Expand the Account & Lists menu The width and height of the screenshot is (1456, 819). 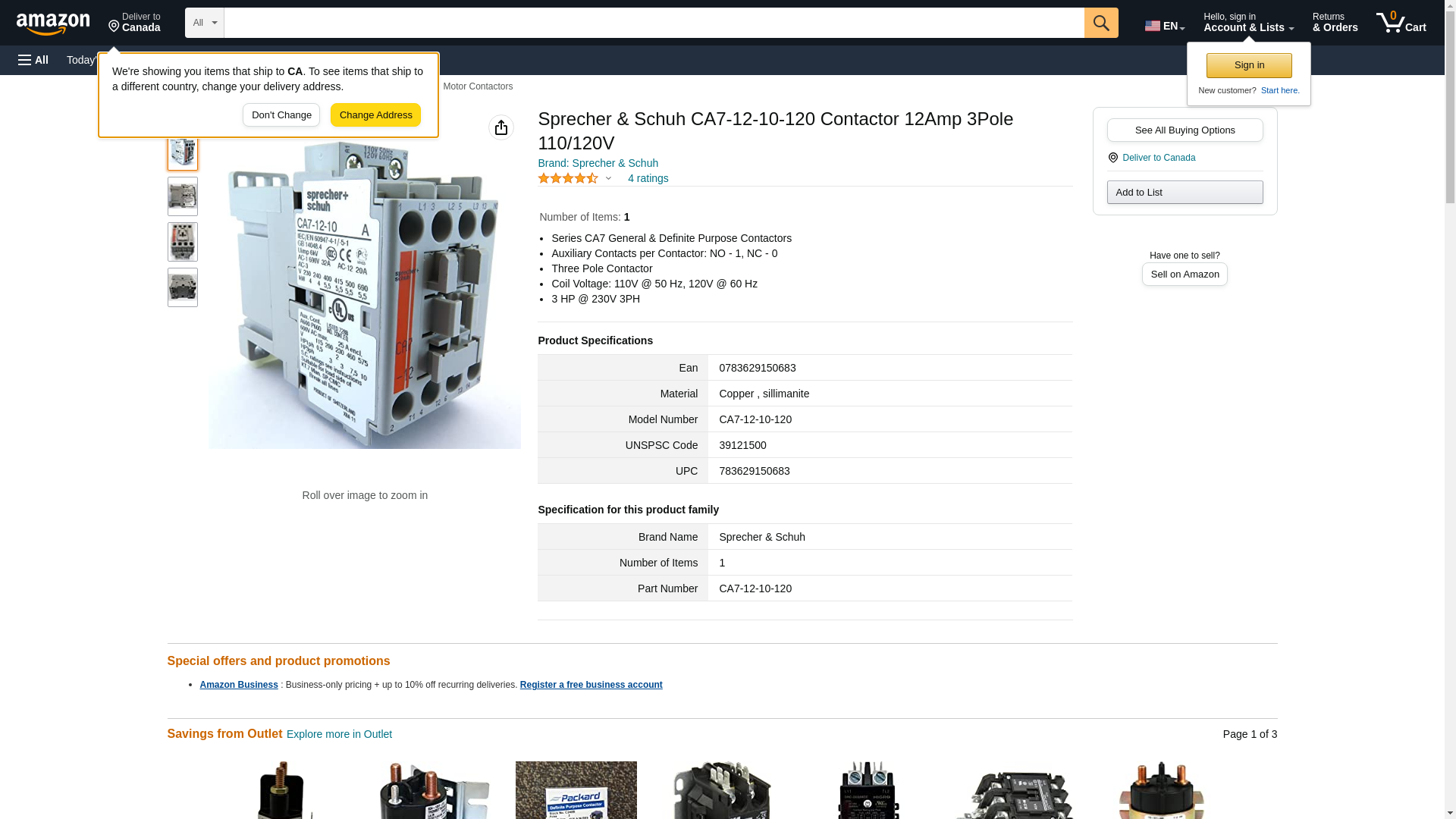click(1248, 23)
